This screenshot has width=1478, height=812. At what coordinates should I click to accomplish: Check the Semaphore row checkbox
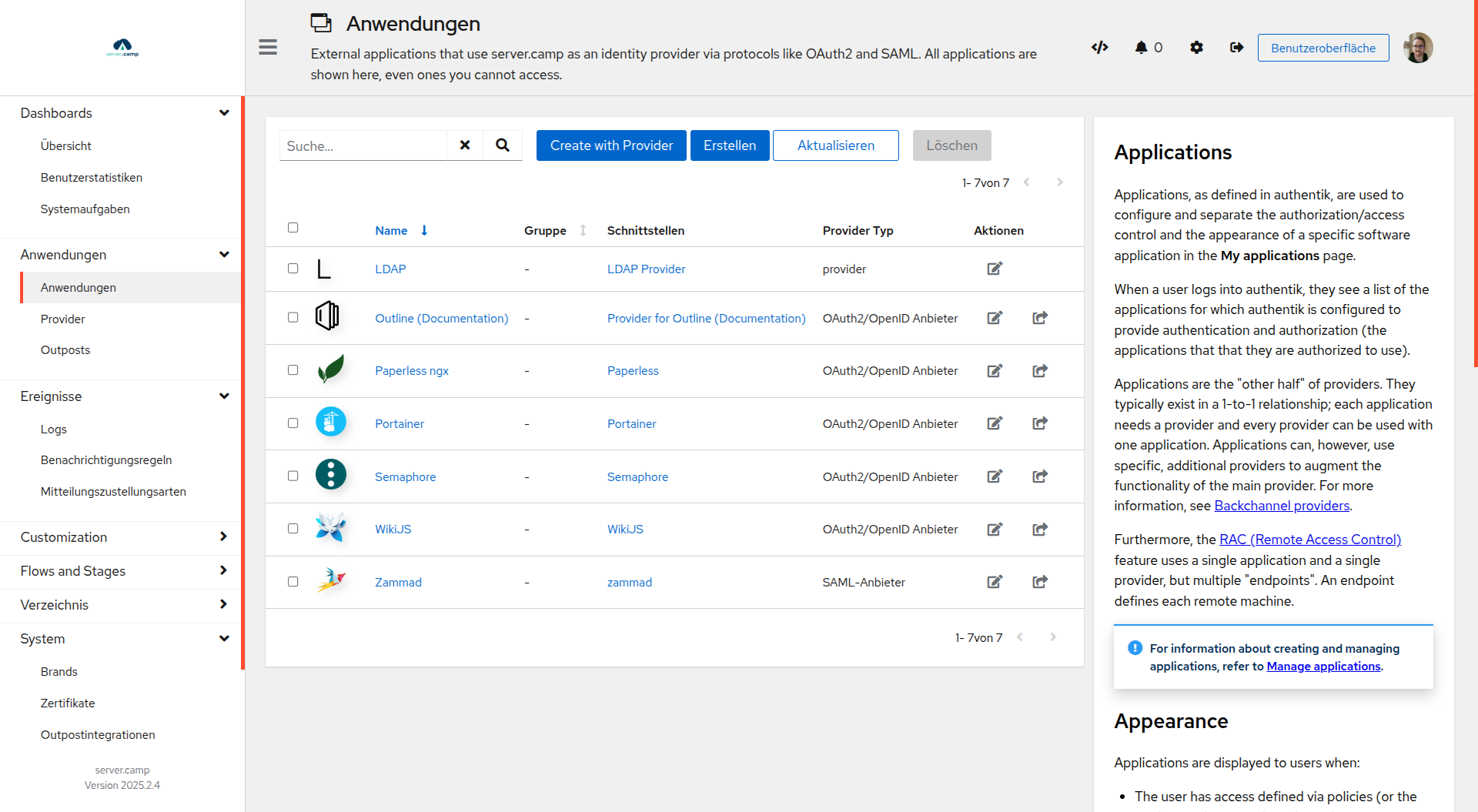click(x=293, y=476)
